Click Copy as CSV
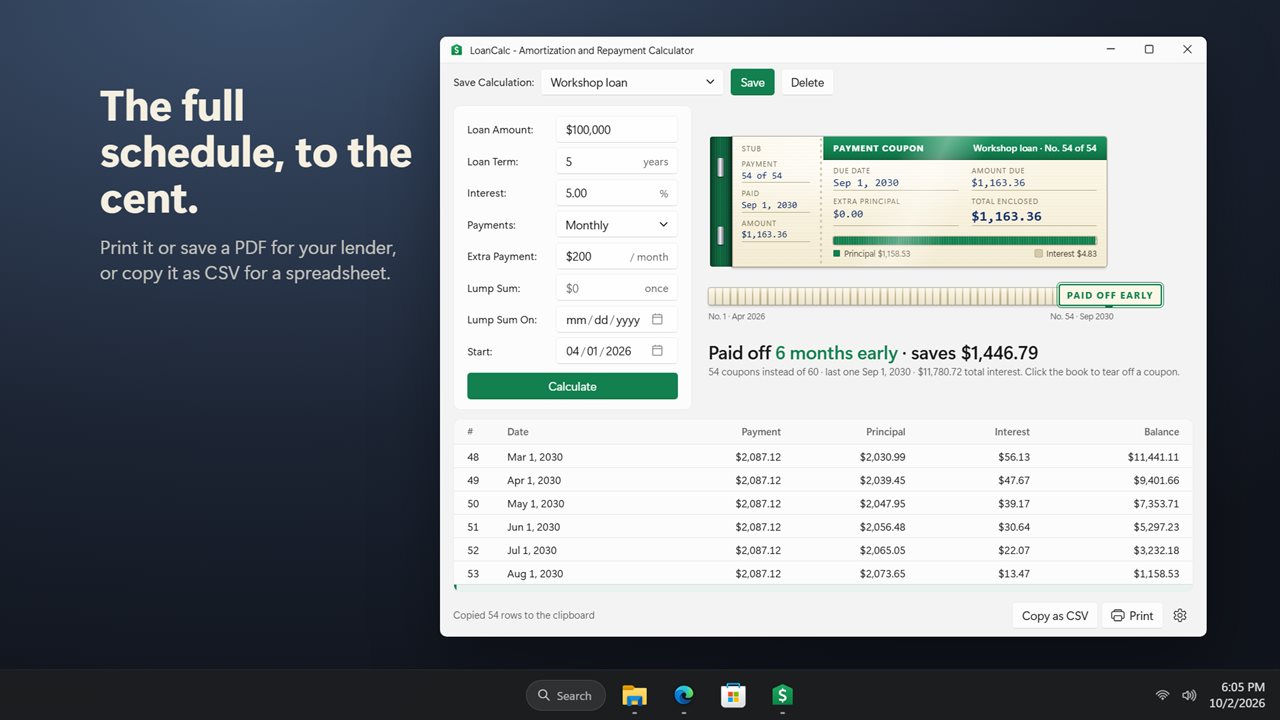 tap(1055, 616)
